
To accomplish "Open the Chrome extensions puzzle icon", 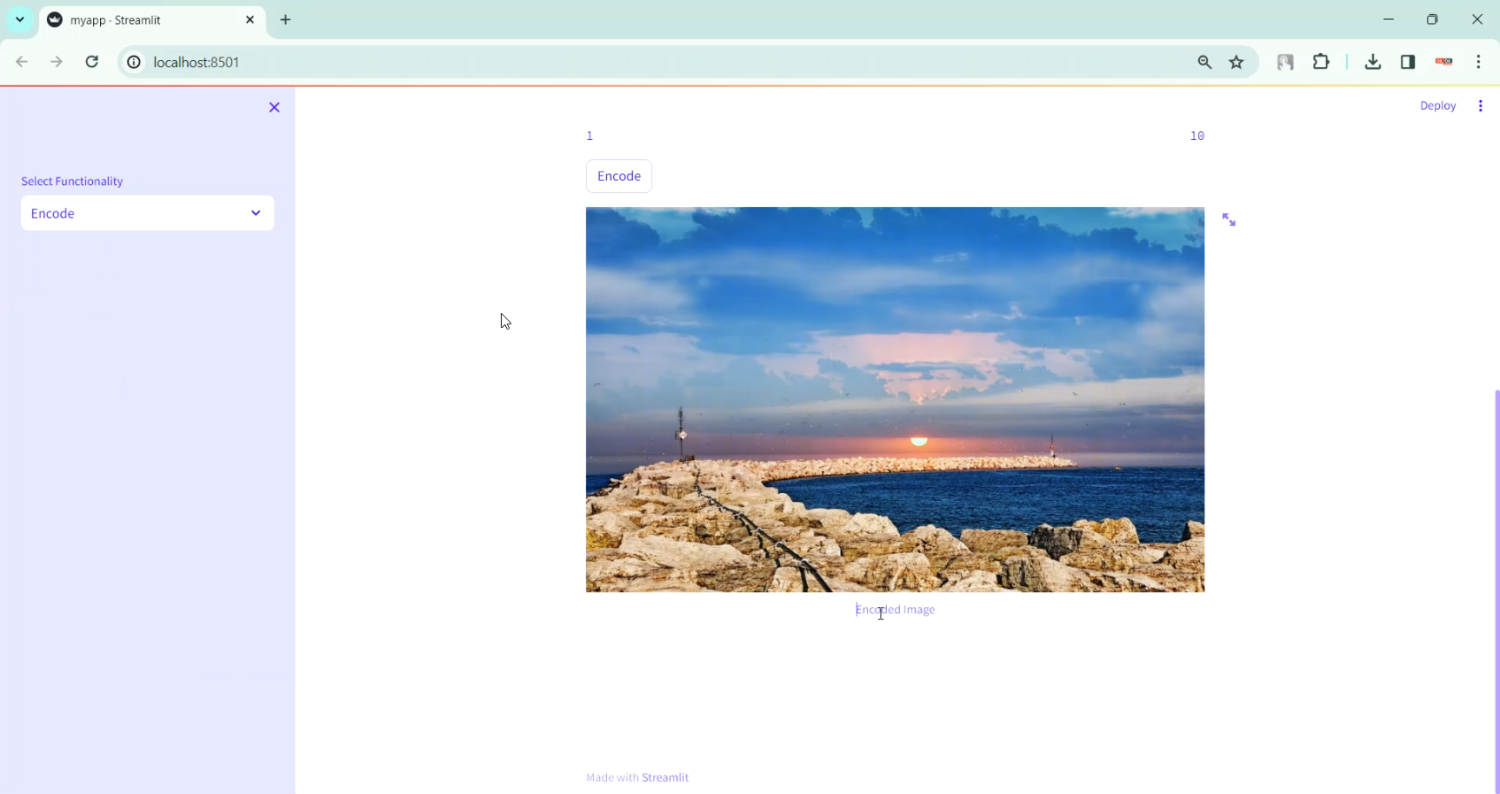I will pyautogui.click(x=1321, y=62).
